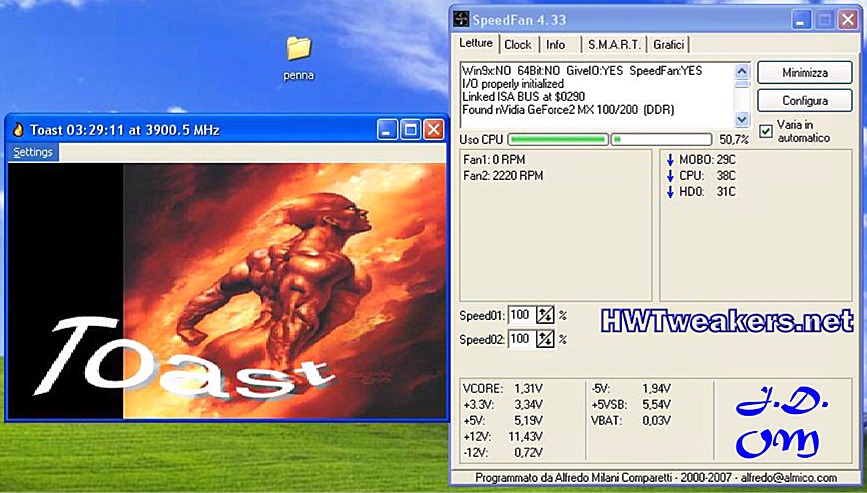867x493 pixels.
Task: Click the 'Found nVidia GeForce2 MX' log line
Action: (x=568, y=110)
